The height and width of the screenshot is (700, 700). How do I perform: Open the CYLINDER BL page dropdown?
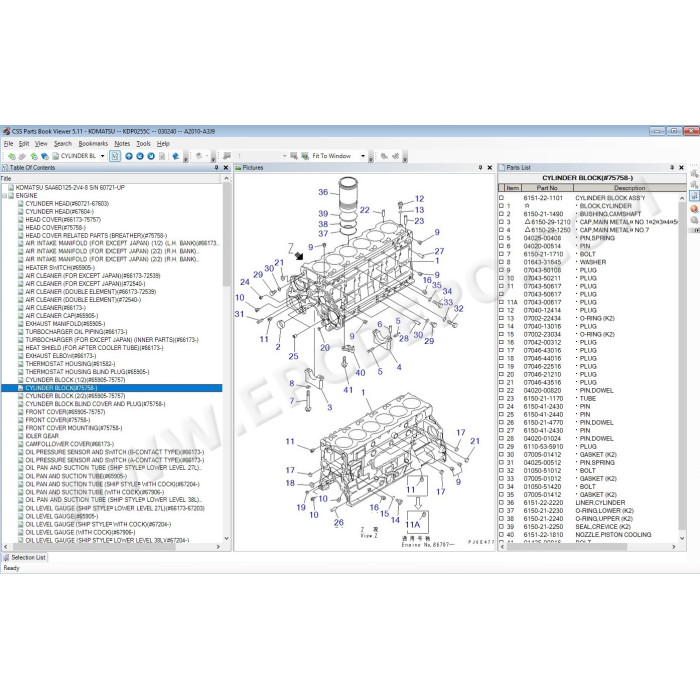coord(102,156)
